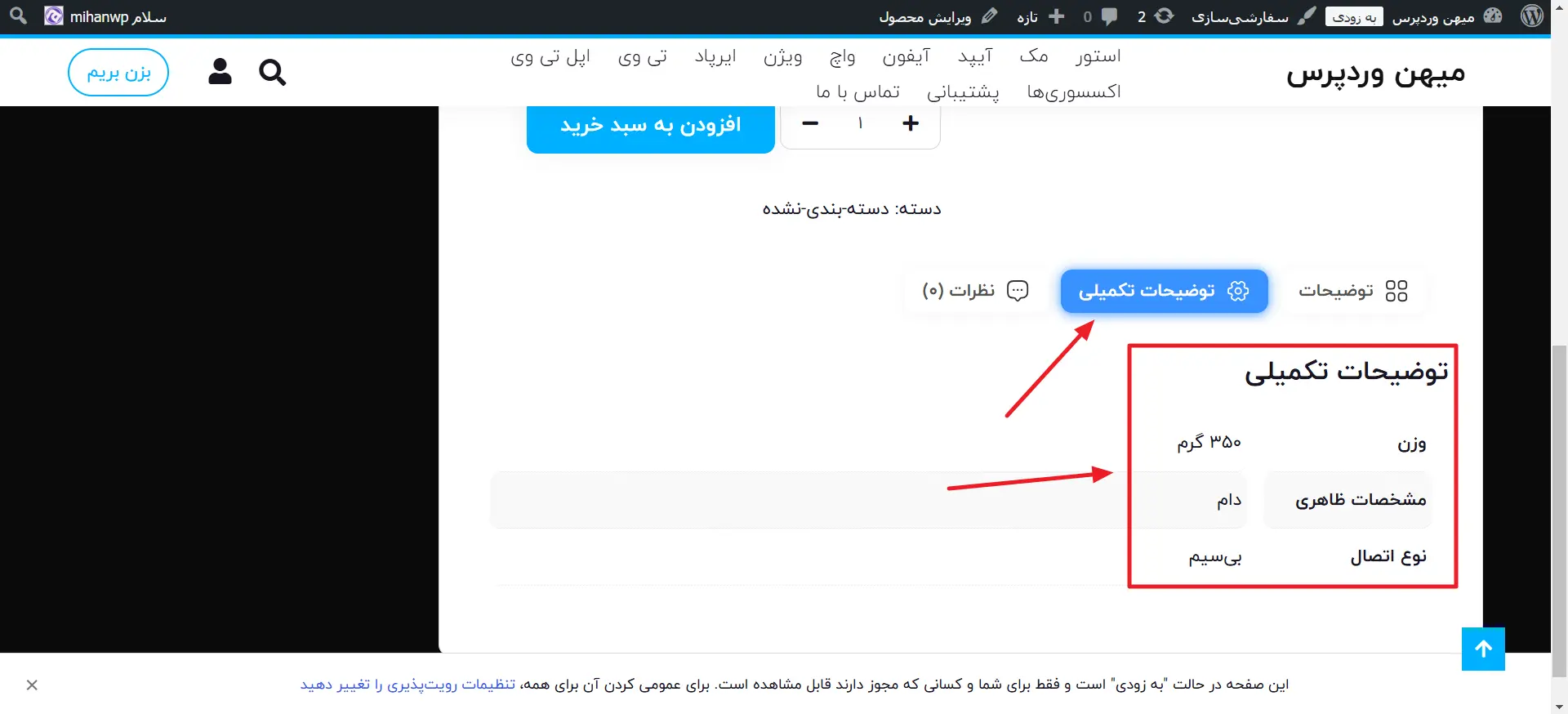
Task: Decrease product quantity with minus
Action: pos(810,123)
